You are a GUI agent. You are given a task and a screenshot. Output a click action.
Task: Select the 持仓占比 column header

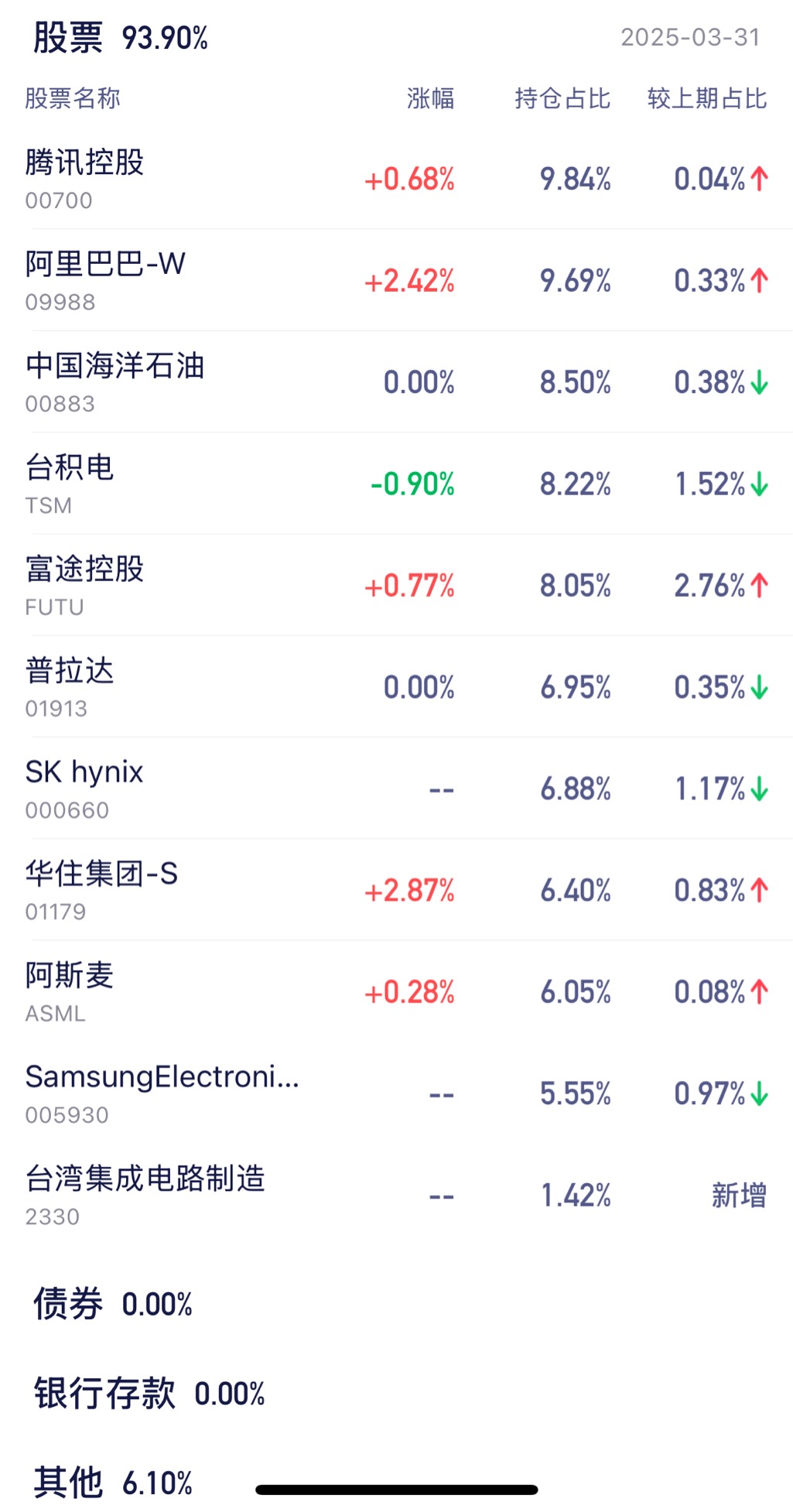point(562,98)
